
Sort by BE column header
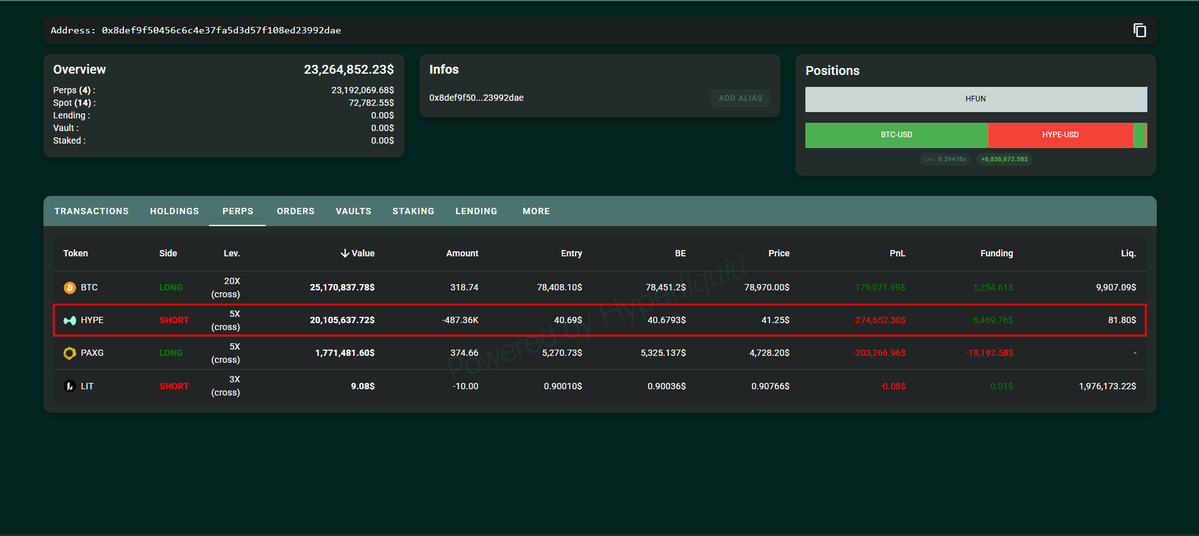680,253
